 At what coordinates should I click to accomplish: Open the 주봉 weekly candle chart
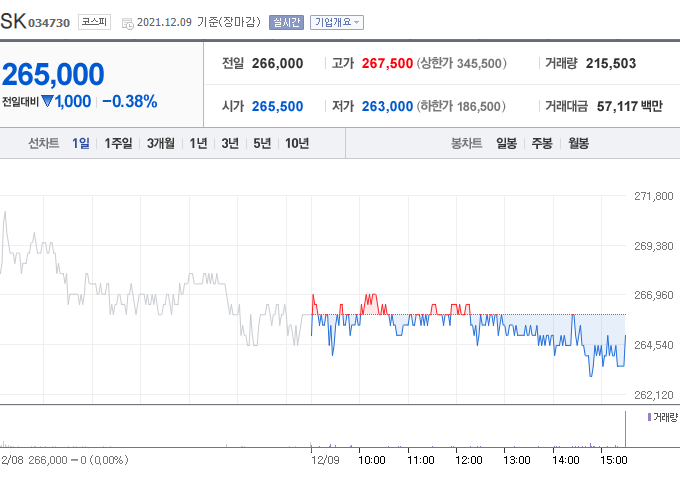click(542, 143)
